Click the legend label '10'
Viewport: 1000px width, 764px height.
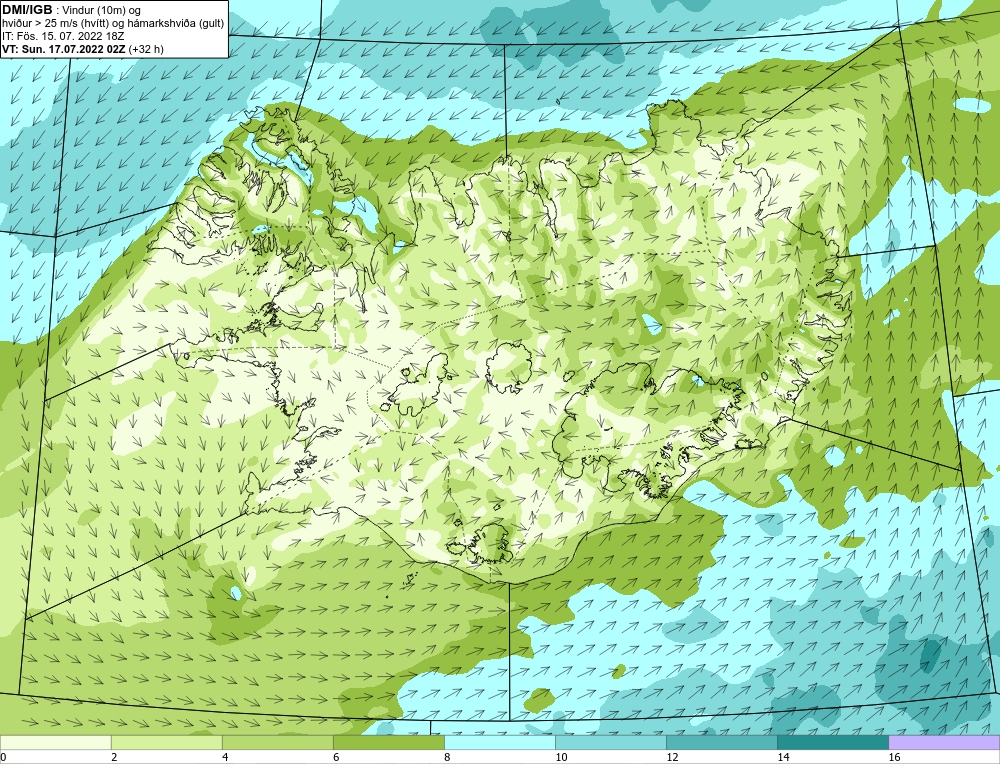[x=561, y=757]
